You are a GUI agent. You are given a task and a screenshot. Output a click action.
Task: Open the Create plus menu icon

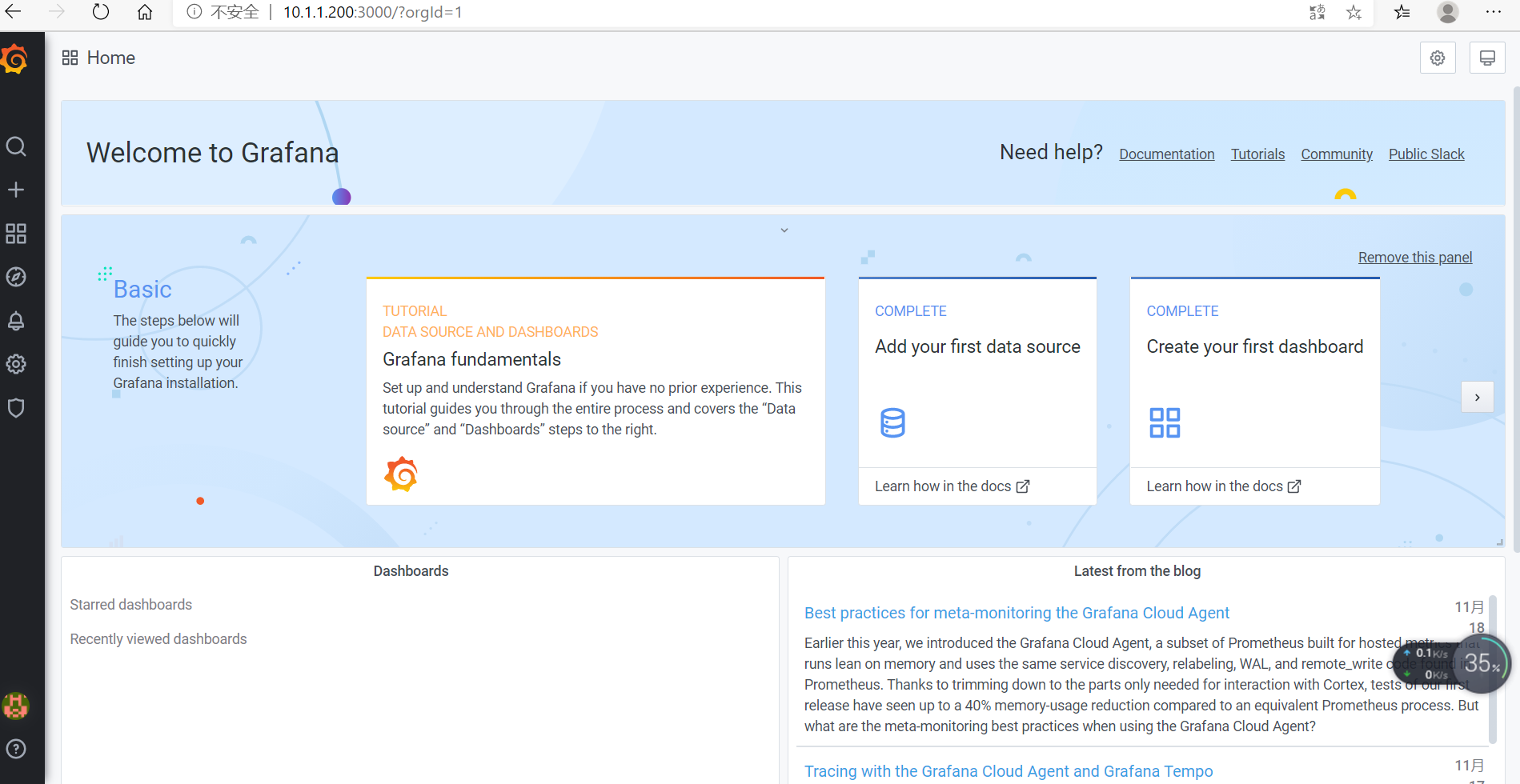pyautogui.click(x=16, y=190)
